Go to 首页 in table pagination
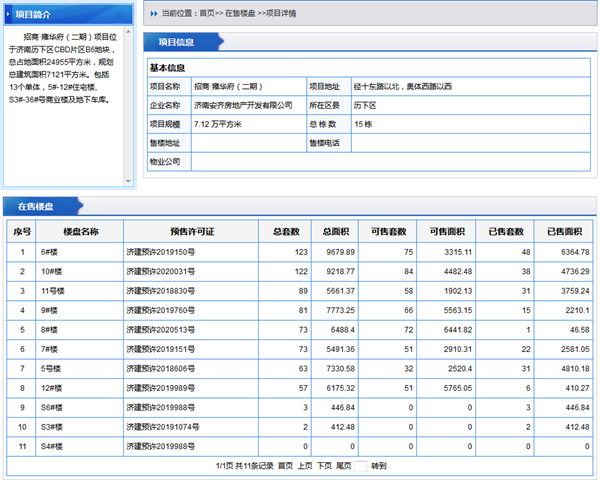600x484 pixels. (285, 466)
